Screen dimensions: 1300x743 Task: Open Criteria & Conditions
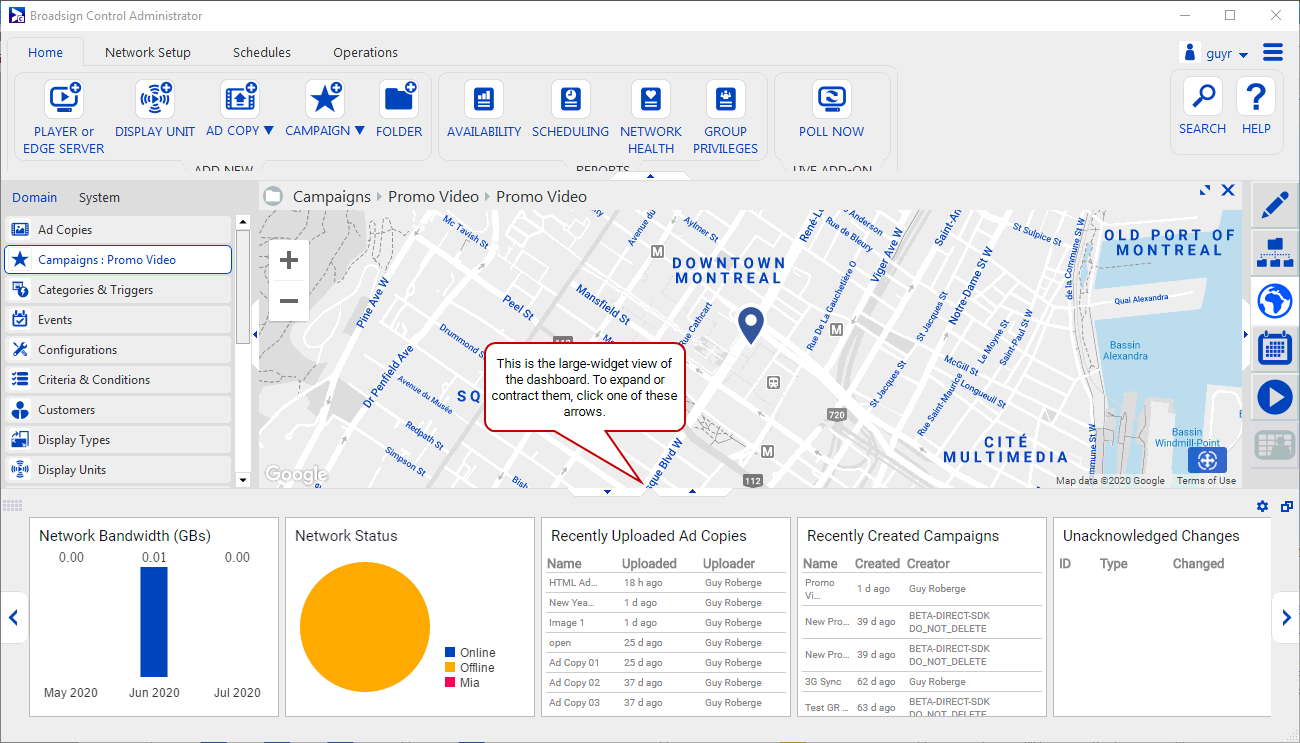pos(118,380)
